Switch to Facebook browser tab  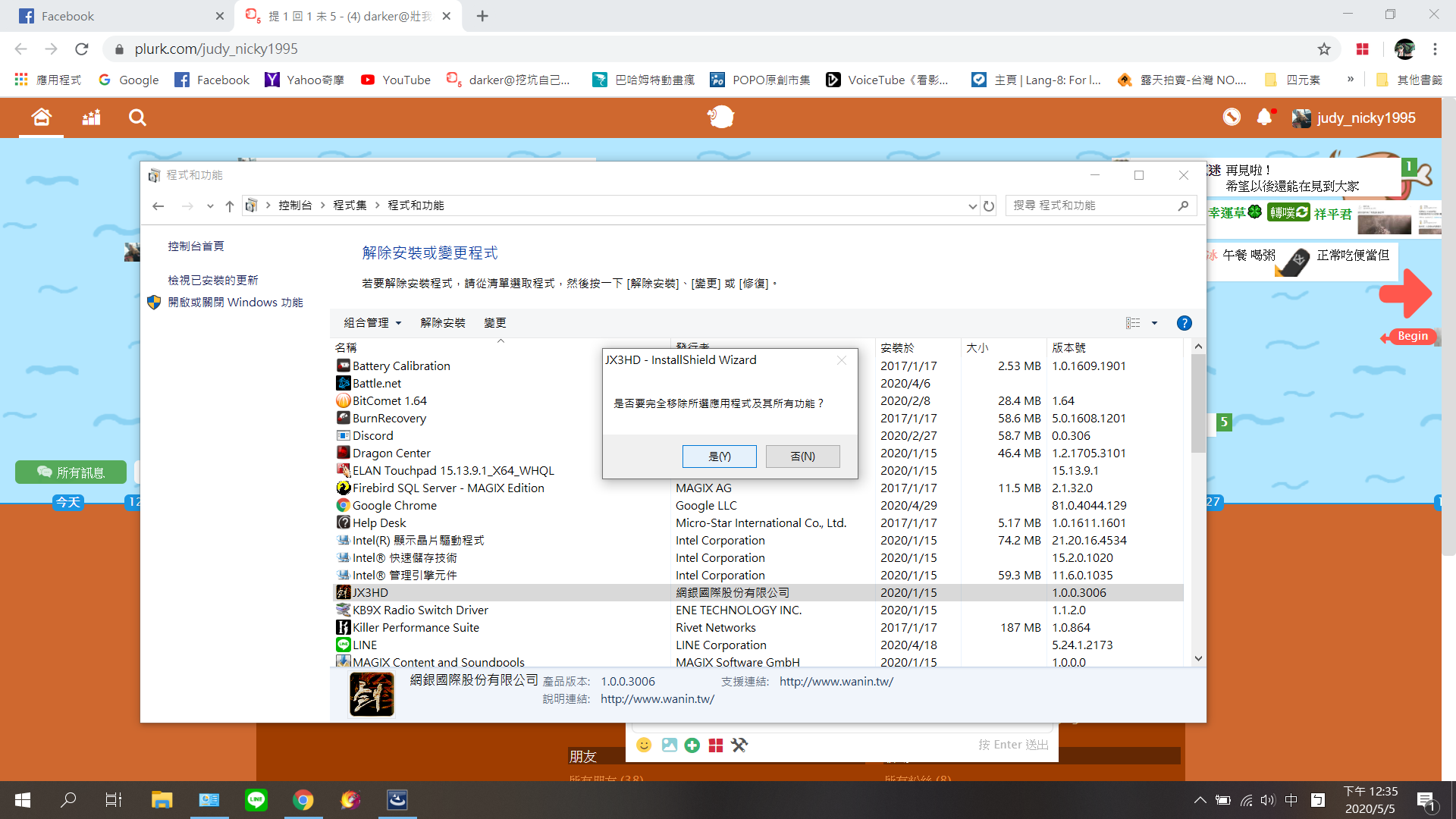click(121, 16)
